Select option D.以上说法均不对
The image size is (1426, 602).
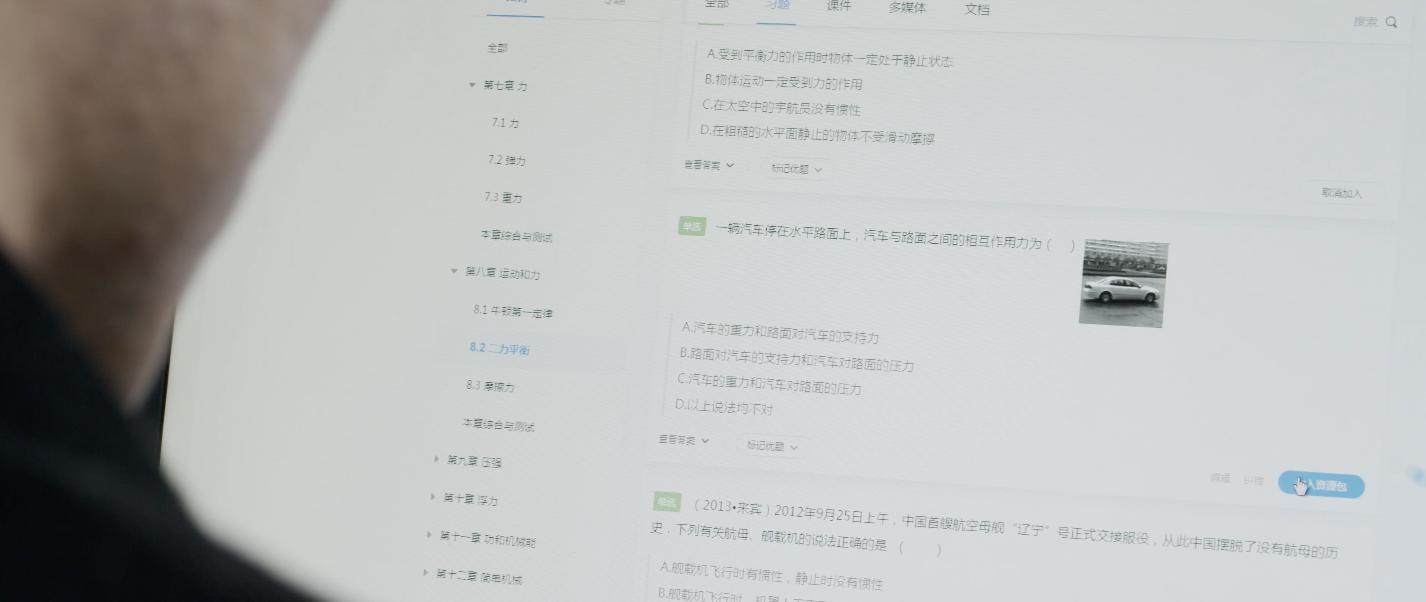pos(723,407)
